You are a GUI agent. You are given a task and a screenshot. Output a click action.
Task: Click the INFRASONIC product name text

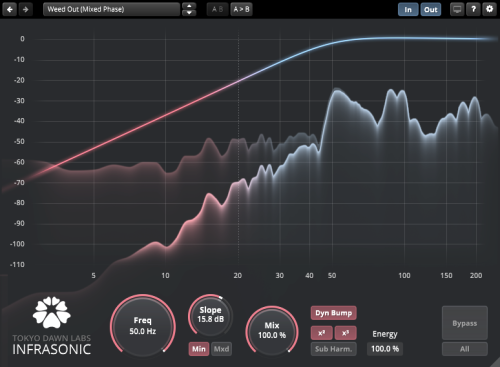[x=52, y=349]
